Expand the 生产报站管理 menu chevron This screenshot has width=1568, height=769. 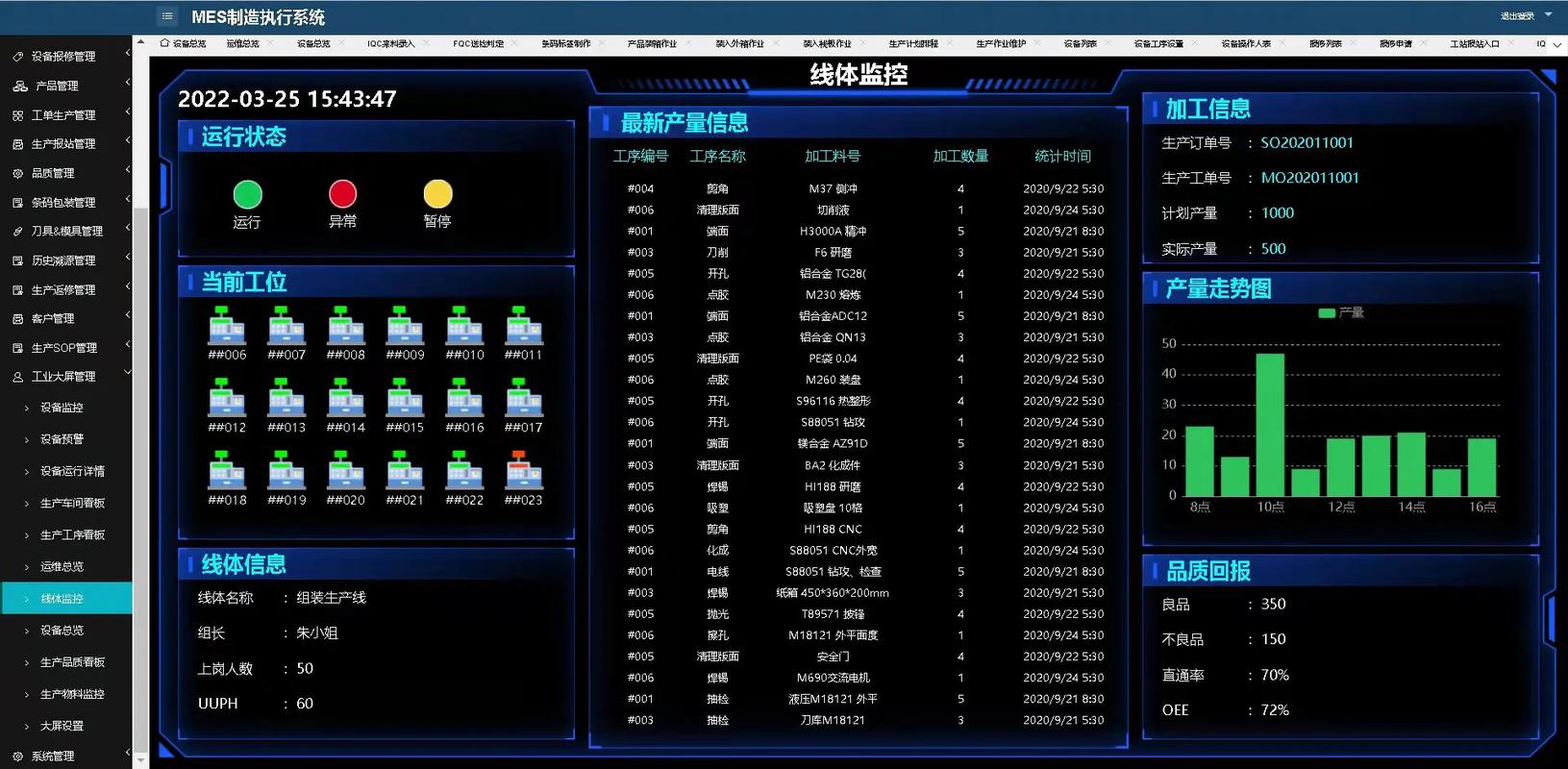click(x=127, y=142)
